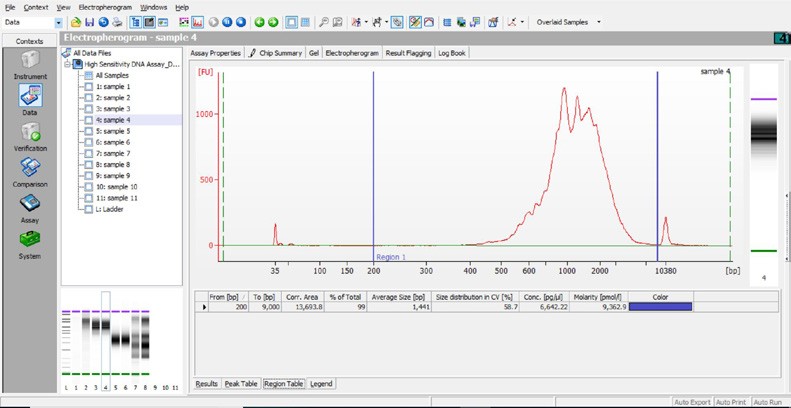Open the Peak Table tab
This screenshot has height=408, width=791.
coord(240,383)
